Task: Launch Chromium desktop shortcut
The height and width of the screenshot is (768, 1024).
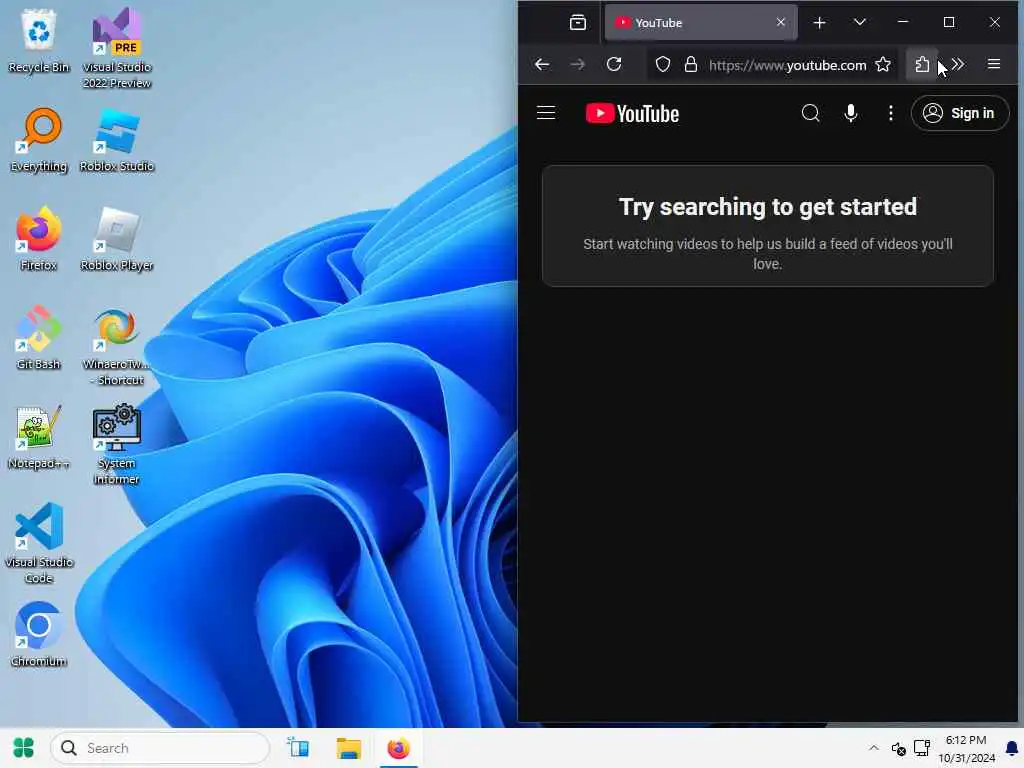Action: (x=39, y=635)
